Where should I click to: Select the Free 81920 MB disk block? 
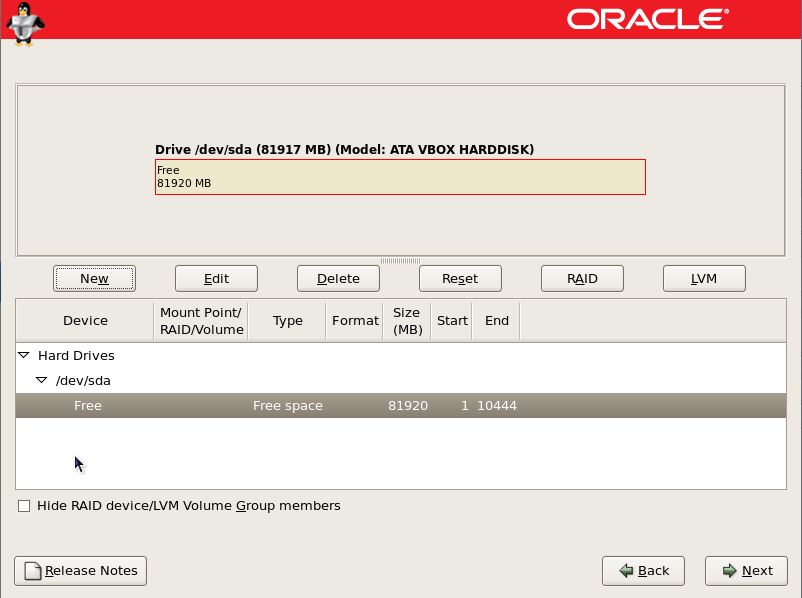(x=400, y=177)
